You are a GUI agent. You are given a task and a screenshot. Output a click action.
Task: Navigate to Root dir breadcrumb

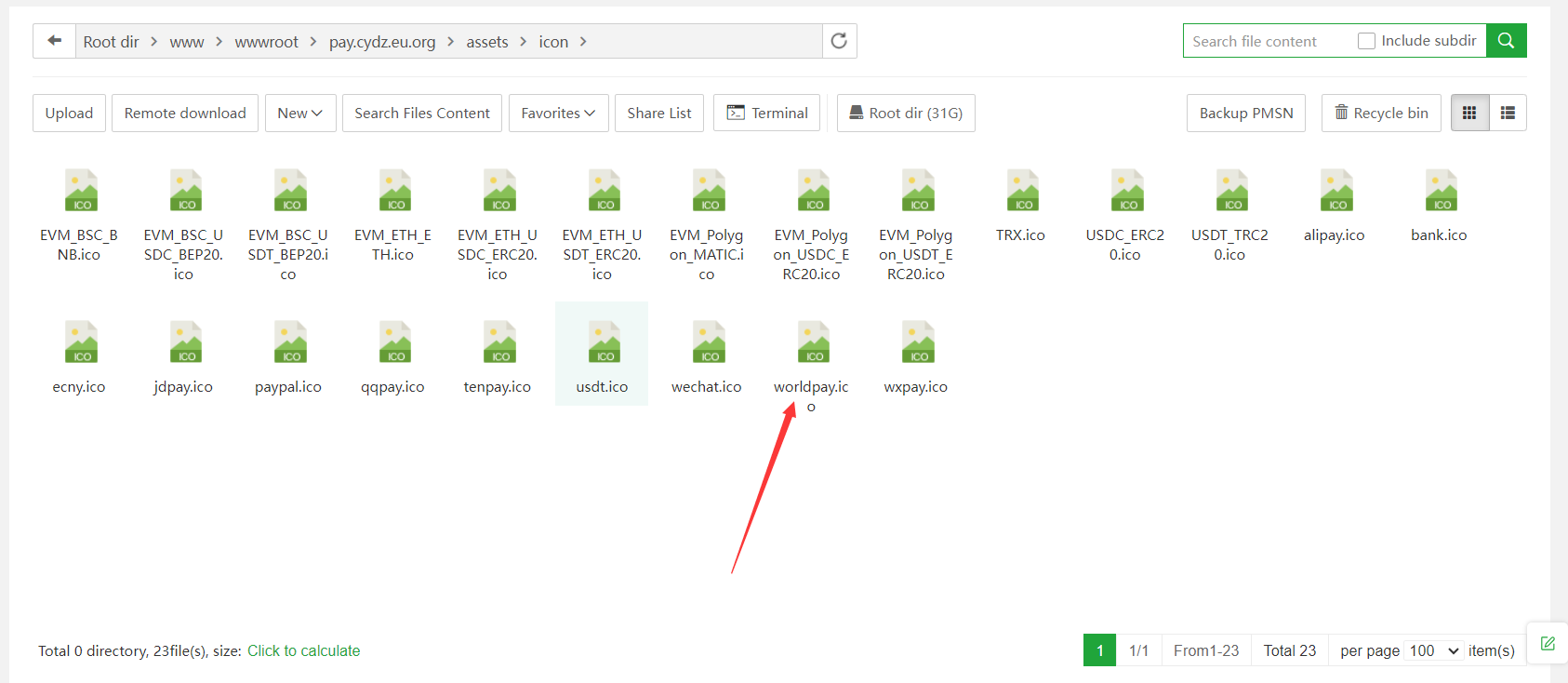111,42
